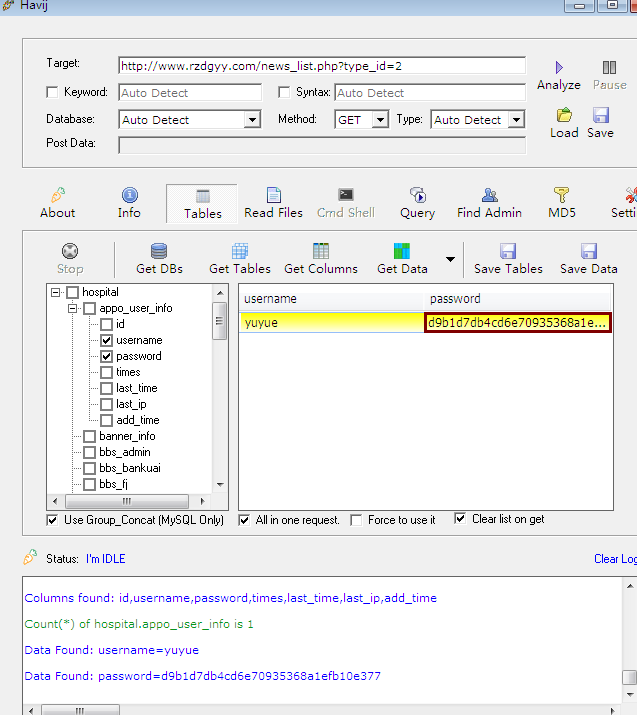Uncheck the username column checkbox
Screen dimensions: 637x715
click(107, 341)
